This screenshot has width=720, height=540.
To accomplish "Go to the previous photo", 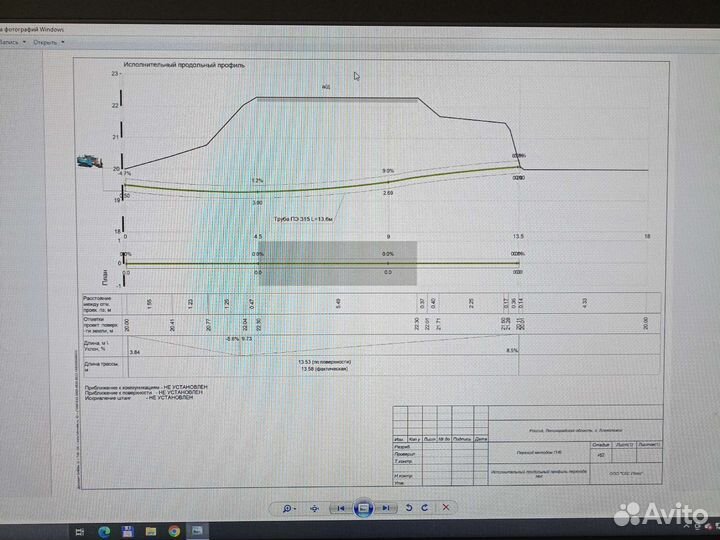I will point(340,508).
